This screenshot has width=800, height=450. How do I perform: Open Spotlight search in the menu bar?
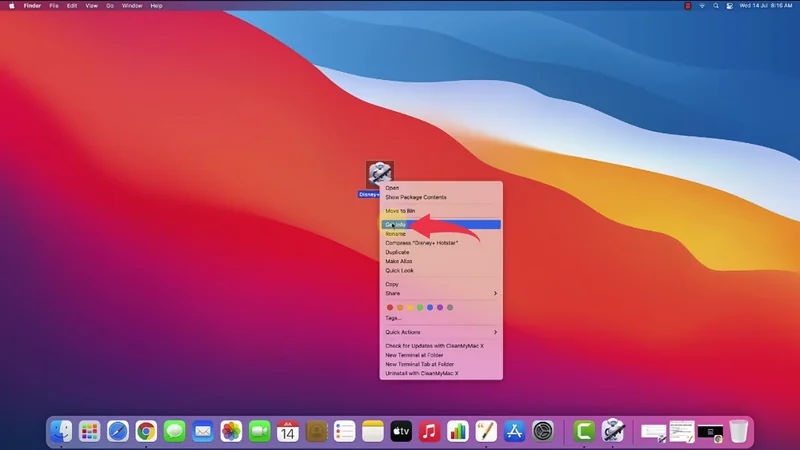(x=717, y=6)
